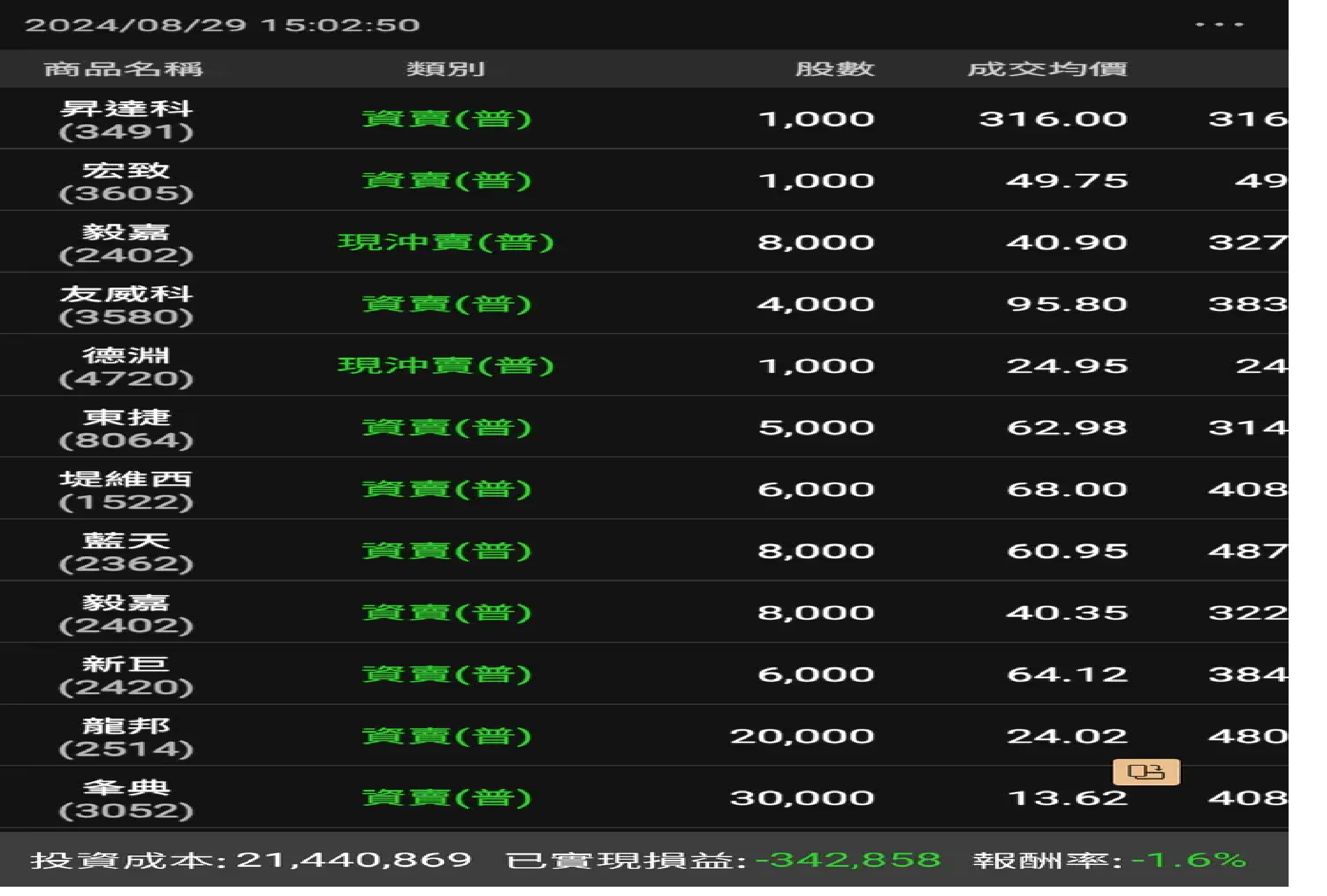Click average price 24.95
This screenshot has height=896, width=1327.
click(1066, 366)
